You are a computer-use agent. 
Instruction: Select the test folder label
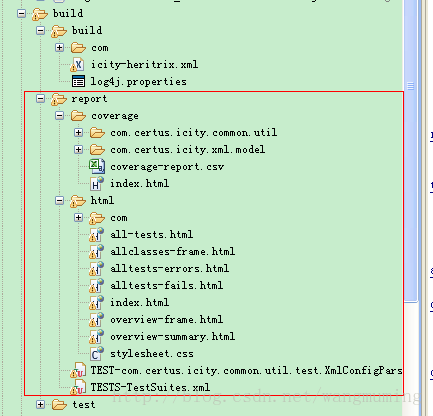click(x=84, y=405)
